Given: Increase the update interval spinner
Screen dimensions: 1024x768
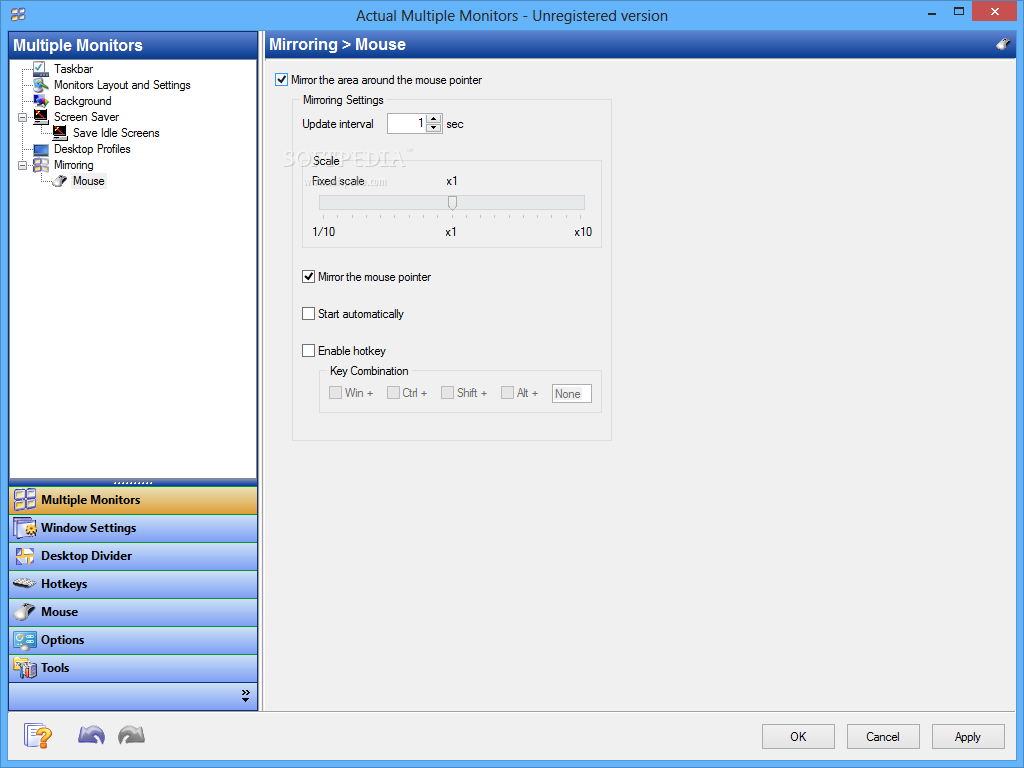Looking at the screenshot, I should pos(434,119).
